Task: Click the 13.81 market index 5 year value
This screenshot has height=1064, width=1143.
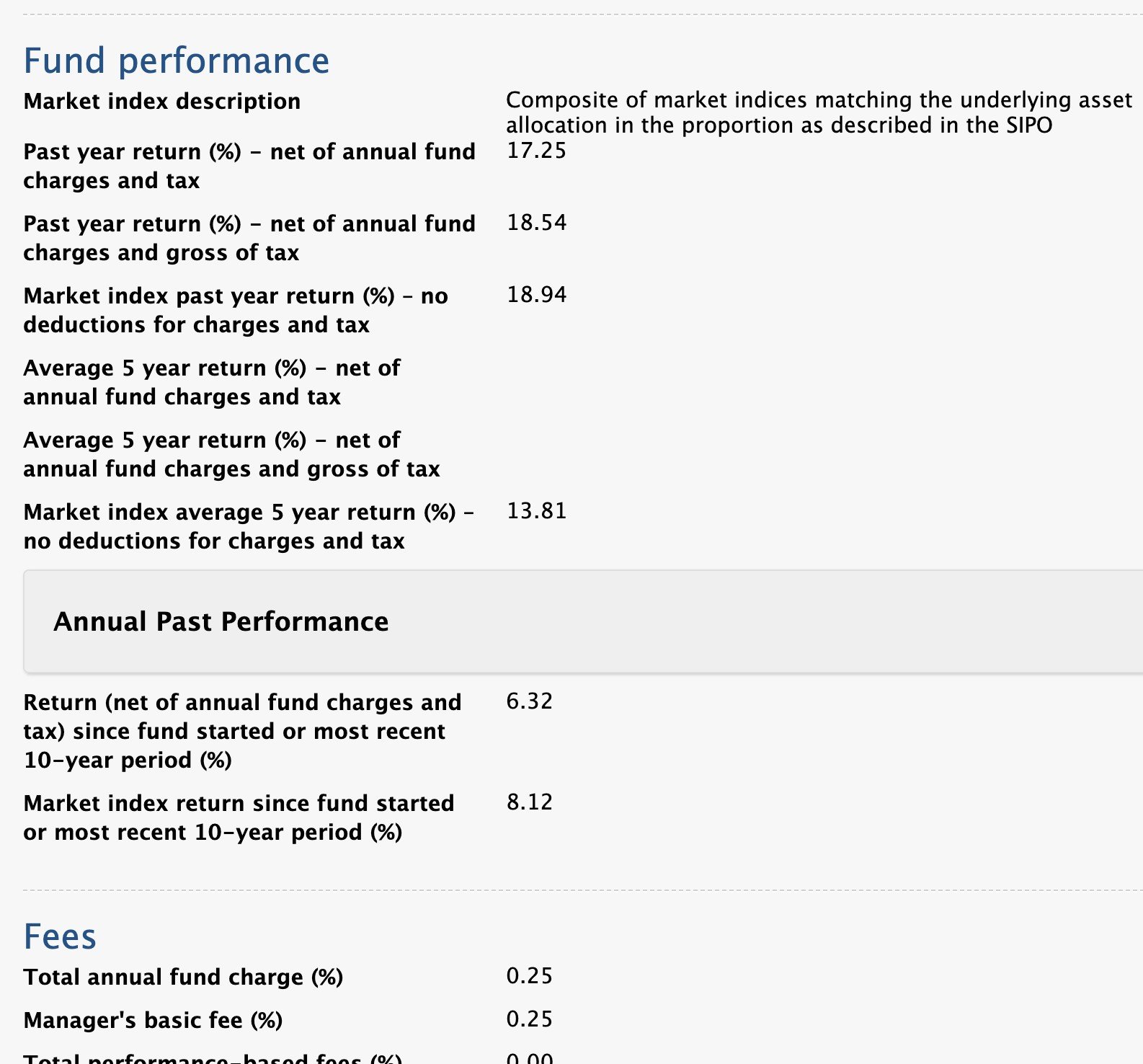Action: coord(536,511)
